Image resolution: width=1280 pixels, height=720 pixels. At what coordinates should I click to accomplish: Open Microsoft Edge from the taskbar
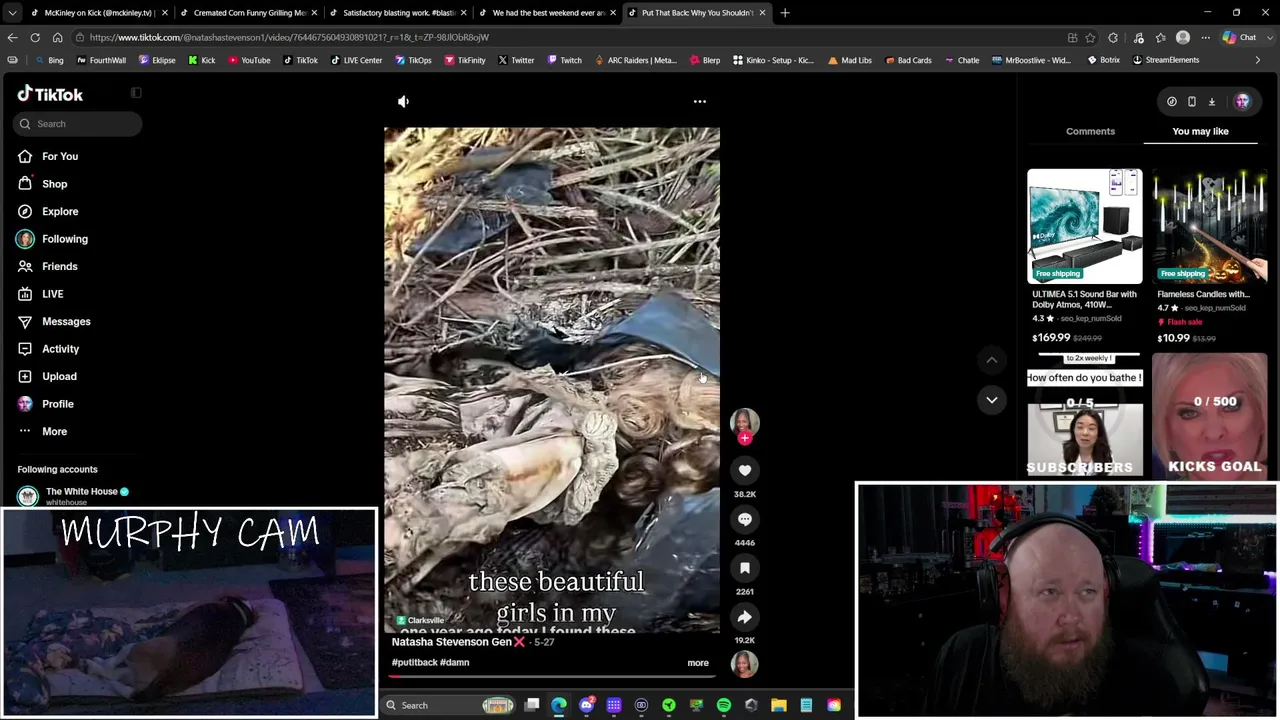click(559, 705)
